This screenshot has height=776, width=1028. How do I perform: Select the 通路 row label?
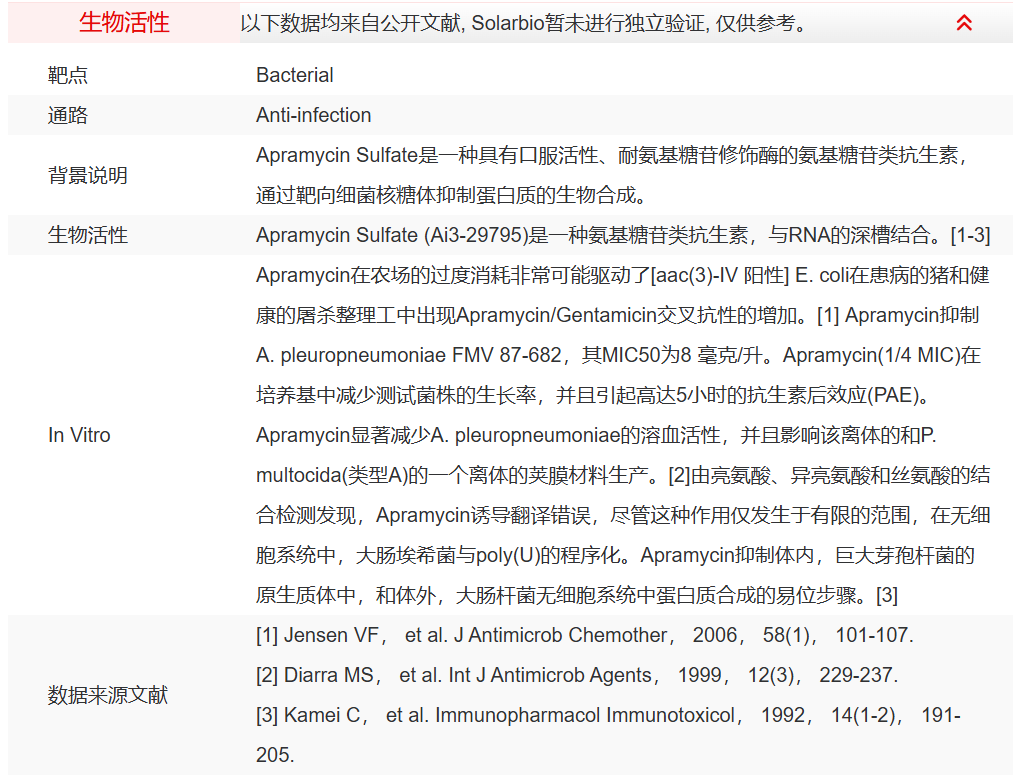pos(68,115)
